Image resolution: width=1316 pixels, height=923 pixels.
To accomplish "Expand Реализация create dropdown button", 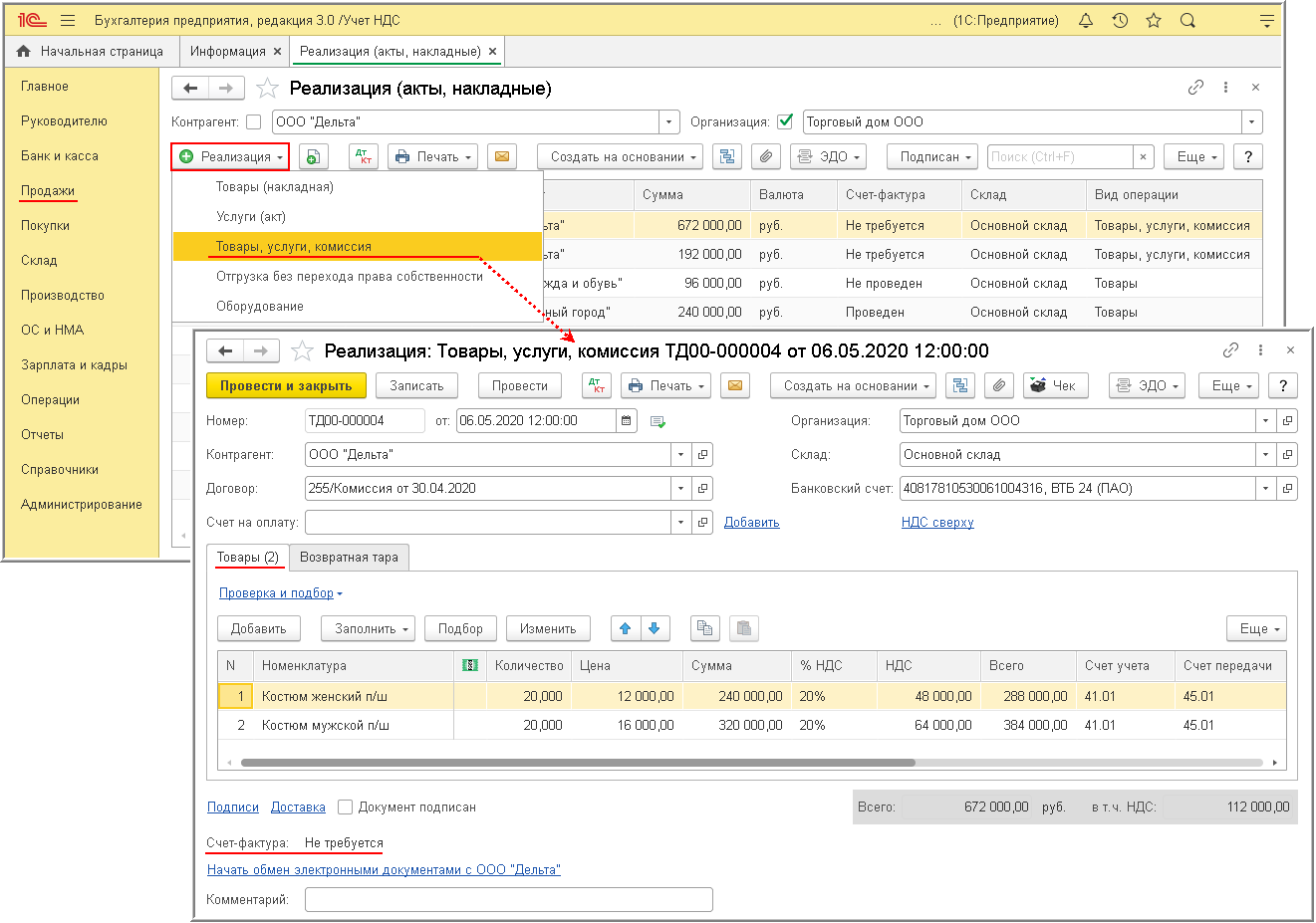I will 230,156.
